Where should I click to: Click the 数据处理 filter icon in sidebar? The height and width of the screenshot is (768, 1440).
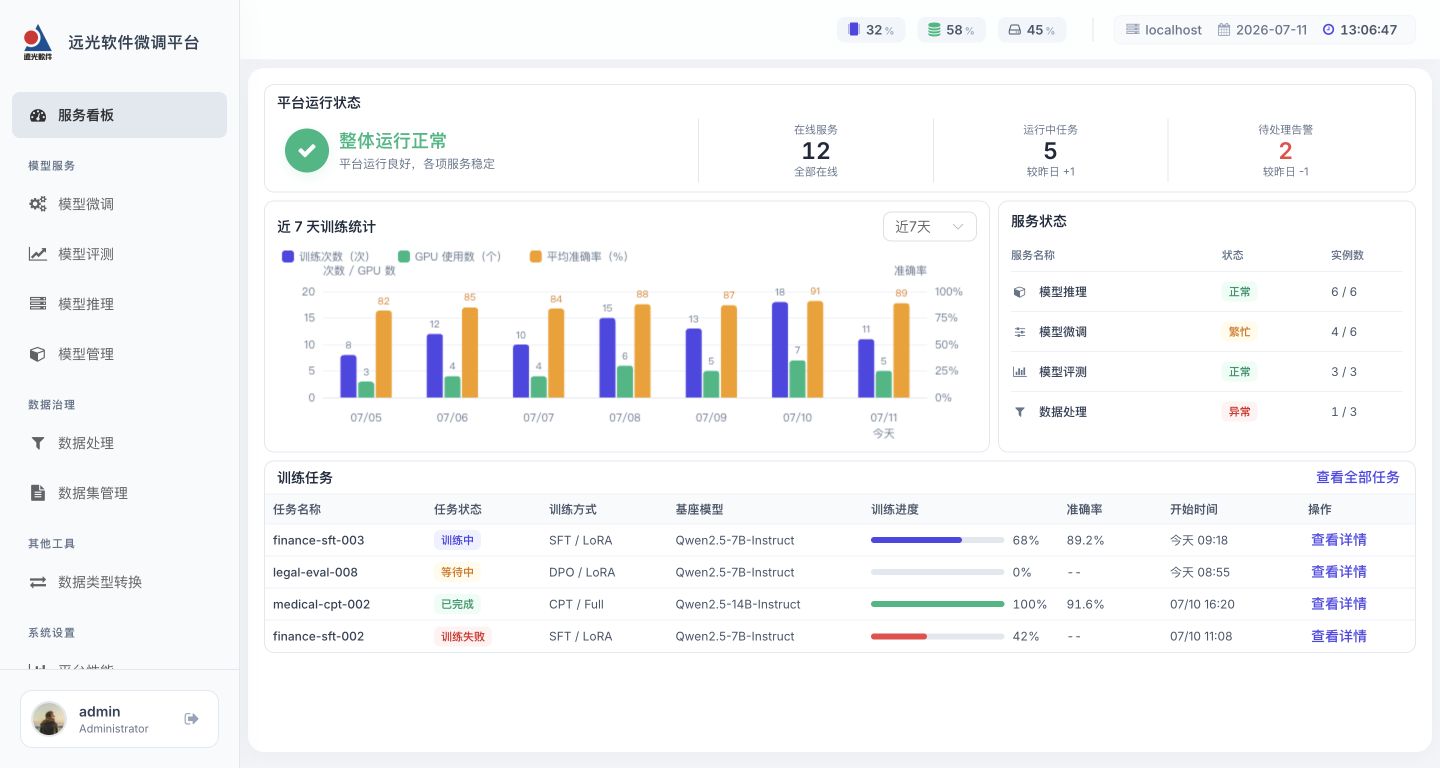[38, 443]
